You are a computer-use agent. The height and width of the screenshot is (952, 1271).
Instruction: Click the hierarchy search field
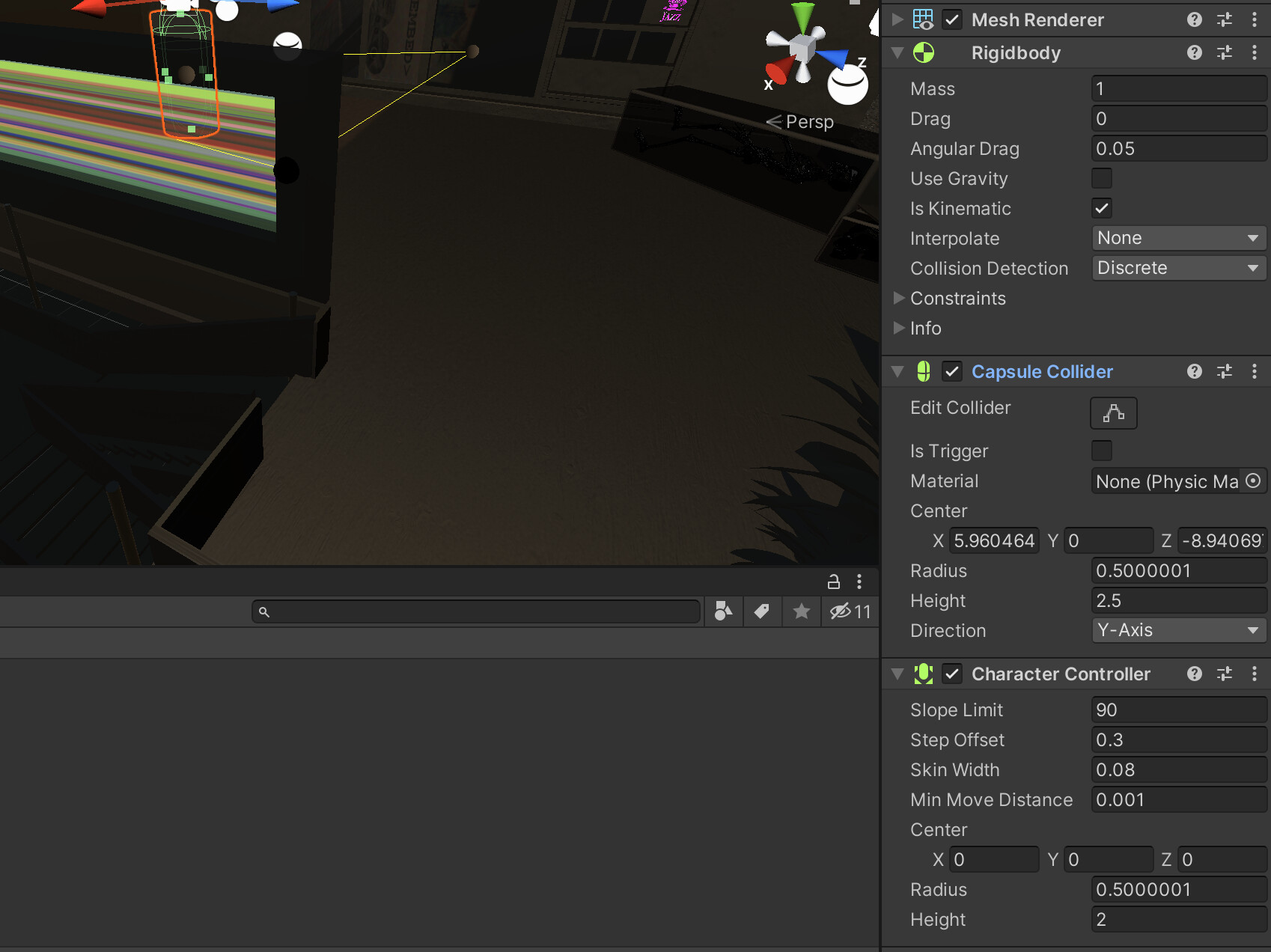click(476, 611)
